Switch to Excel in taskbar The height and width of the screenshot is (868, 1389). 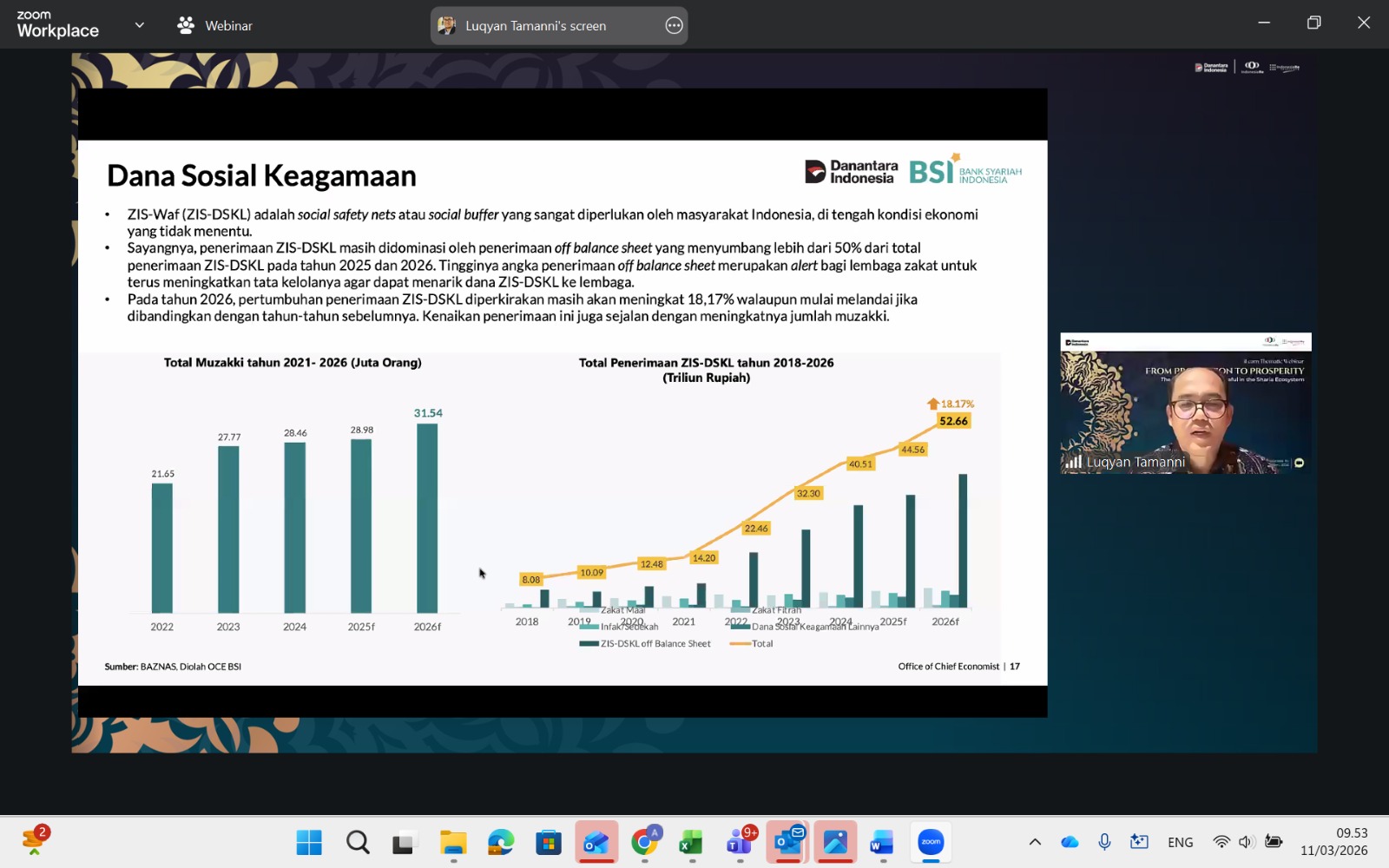[691, 842]
